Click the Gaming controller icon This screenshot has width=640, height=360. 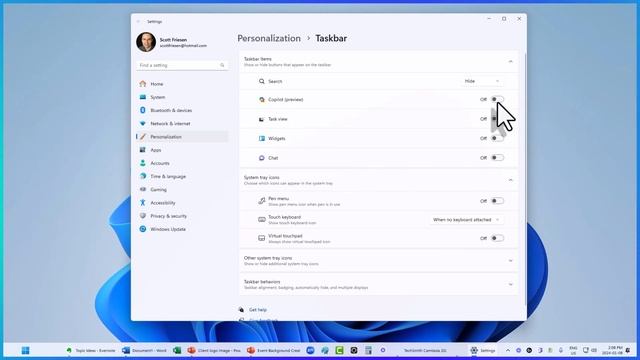(x=143, y=189)
